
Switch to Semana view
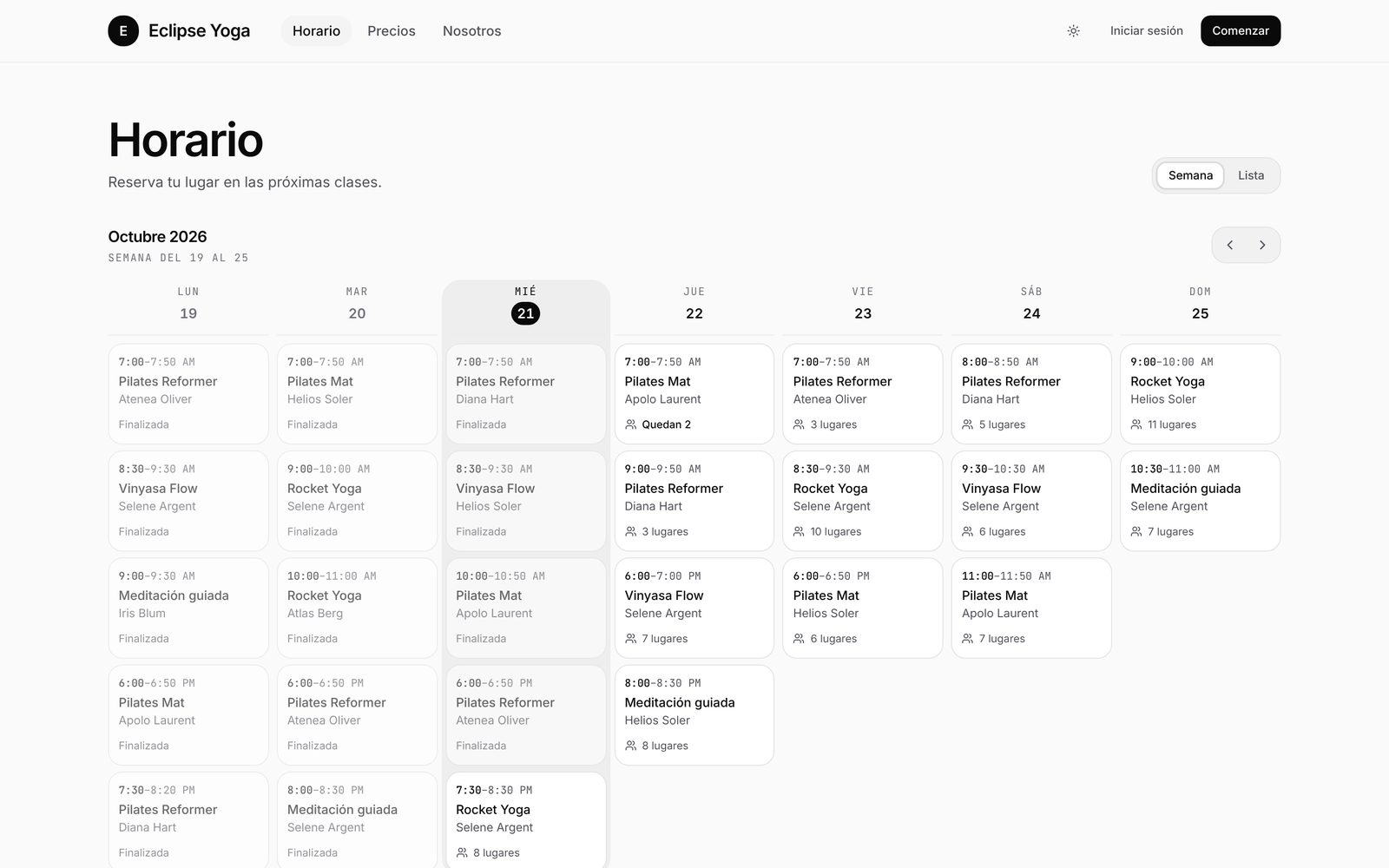pyautogui.click(x=1190, y=175)
